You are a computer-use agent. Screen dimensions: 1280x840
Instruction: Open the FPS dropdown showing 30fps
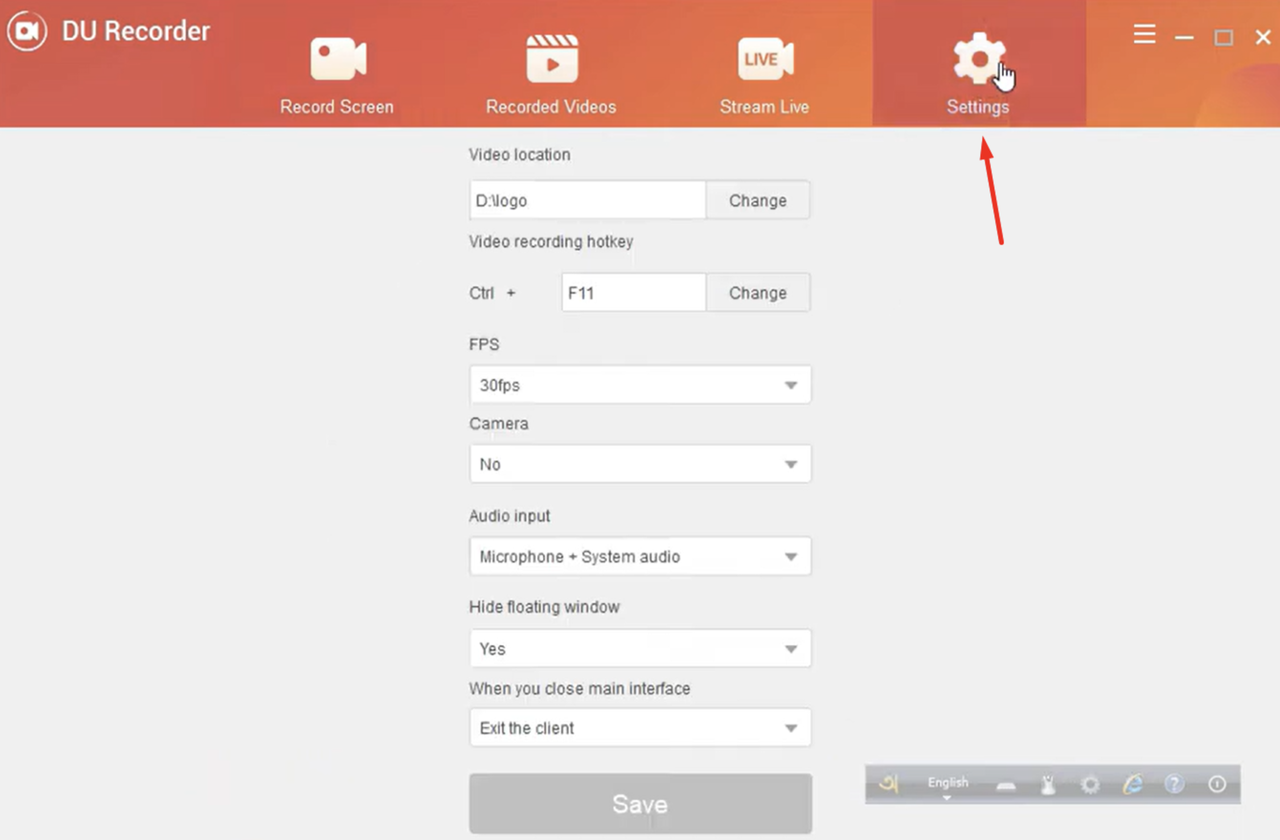[x=640, y=384]
